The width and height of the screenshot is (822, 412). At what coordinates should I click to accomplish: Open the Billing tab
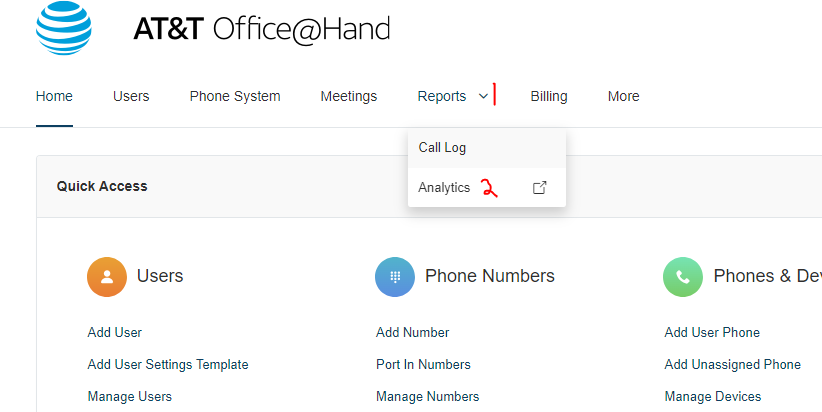pyautogui.click(x=549, y=96)
